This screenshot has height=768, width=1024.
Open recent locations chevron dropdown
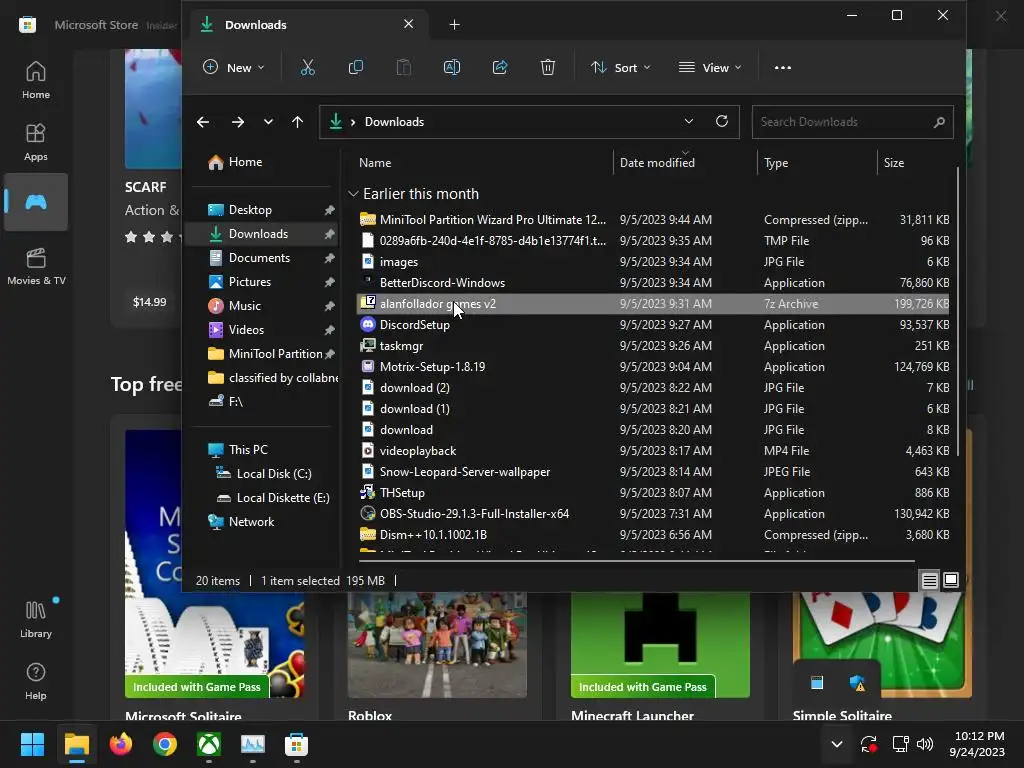pyautogui.click(x=268, y=122)
